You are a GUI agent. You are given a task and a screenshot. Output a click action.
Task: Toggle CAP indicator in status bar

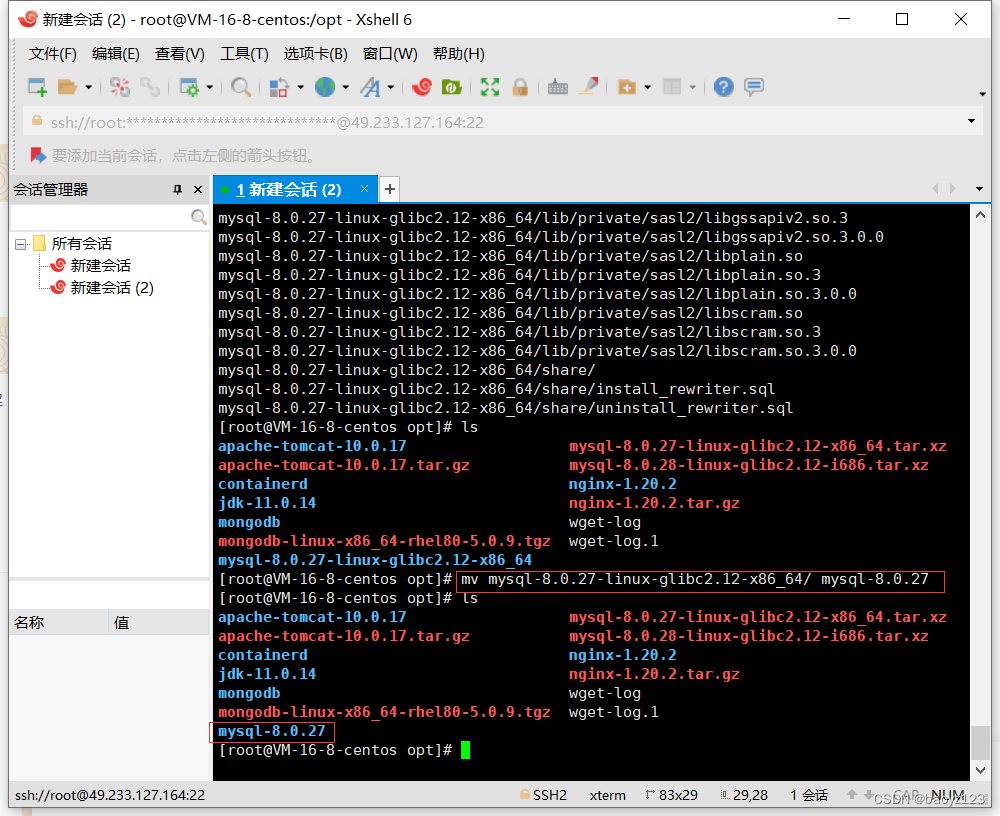click(x=905, y=795)
